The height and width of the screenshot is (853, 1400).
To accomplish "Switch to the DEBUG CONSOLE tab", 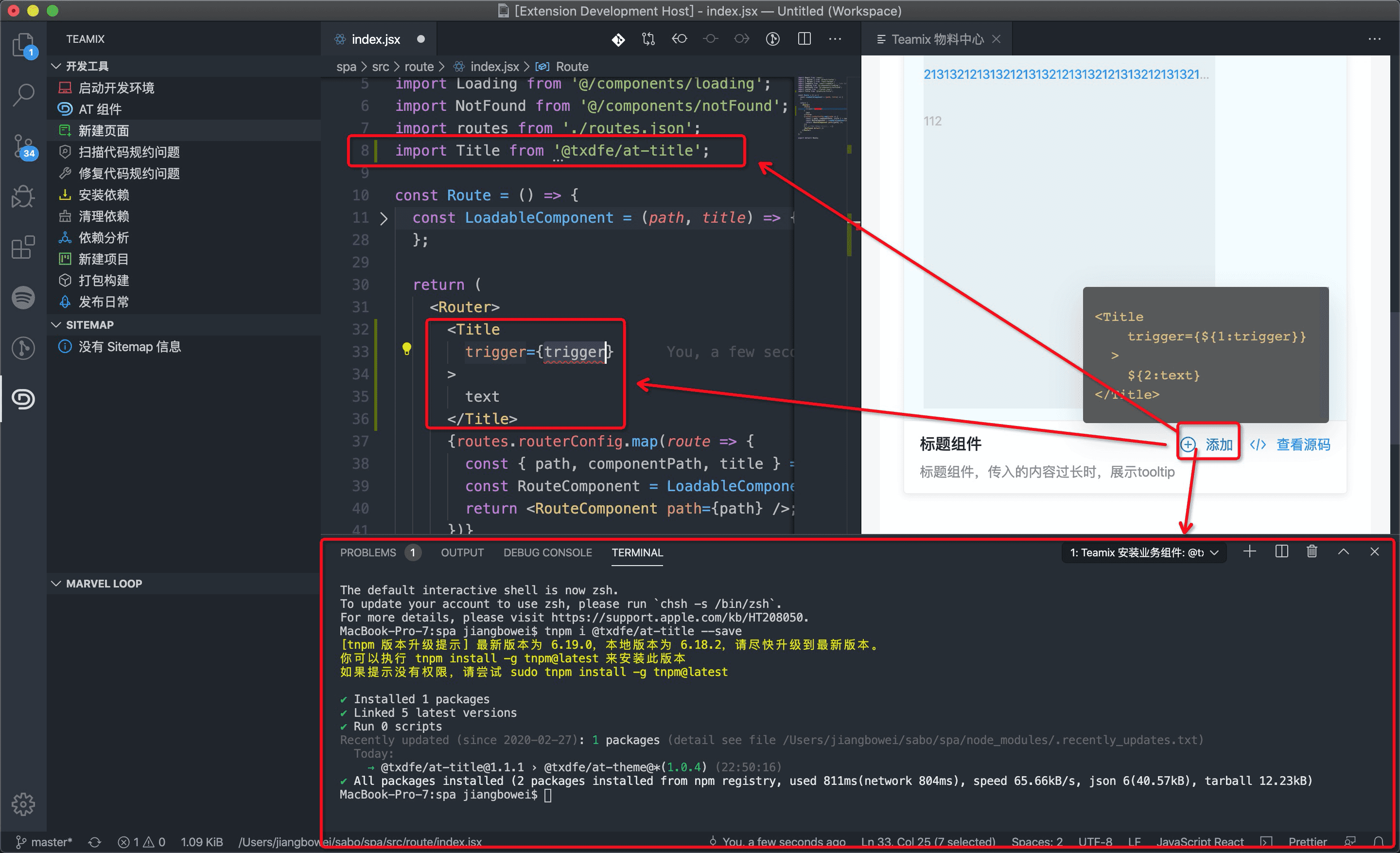I will coord(548,552).
